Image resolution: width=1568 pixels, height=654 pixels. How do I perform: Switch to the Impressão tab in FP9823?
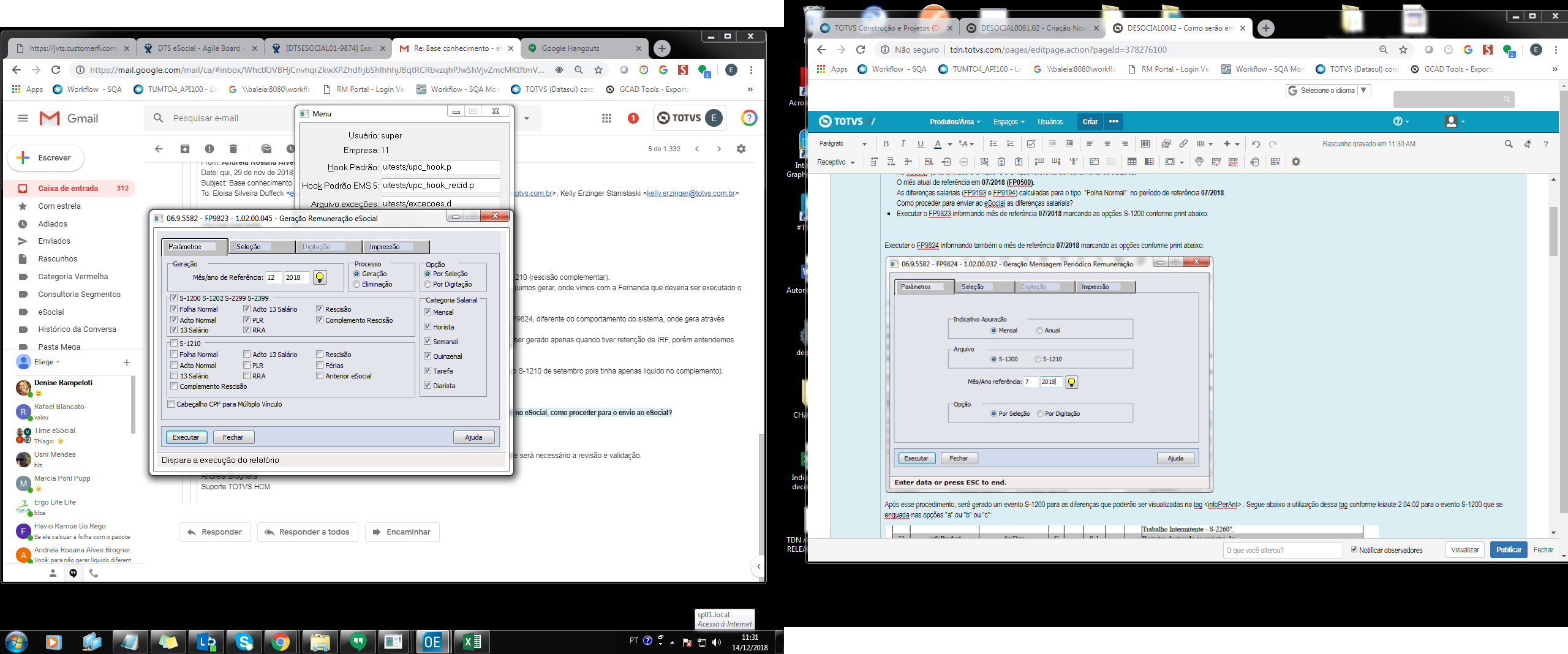[x=396, y=247]
